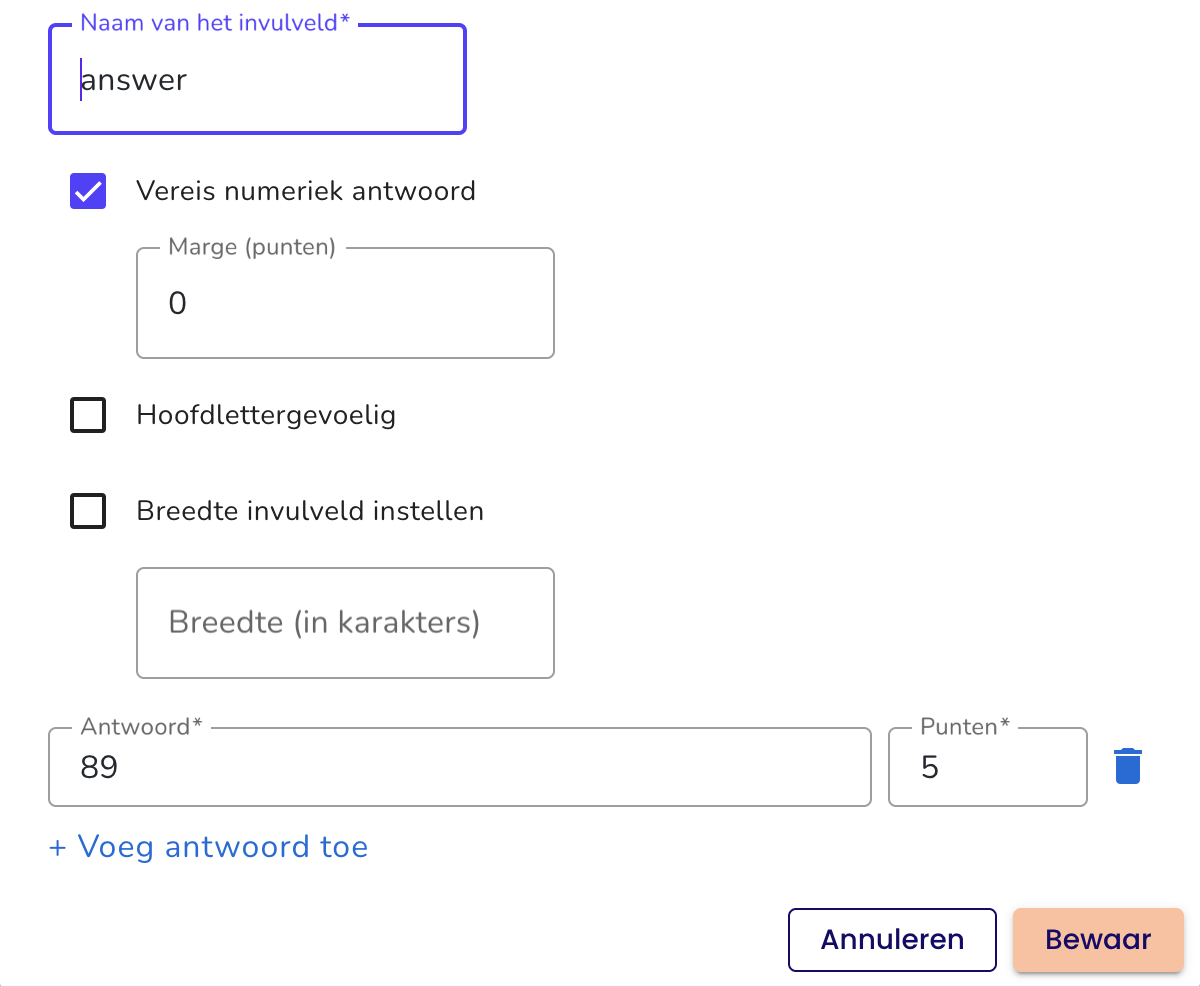Screen dimensions: 1200x986
Task: Click the Breedte invulveld instellen label text
Action: (310, 511)
